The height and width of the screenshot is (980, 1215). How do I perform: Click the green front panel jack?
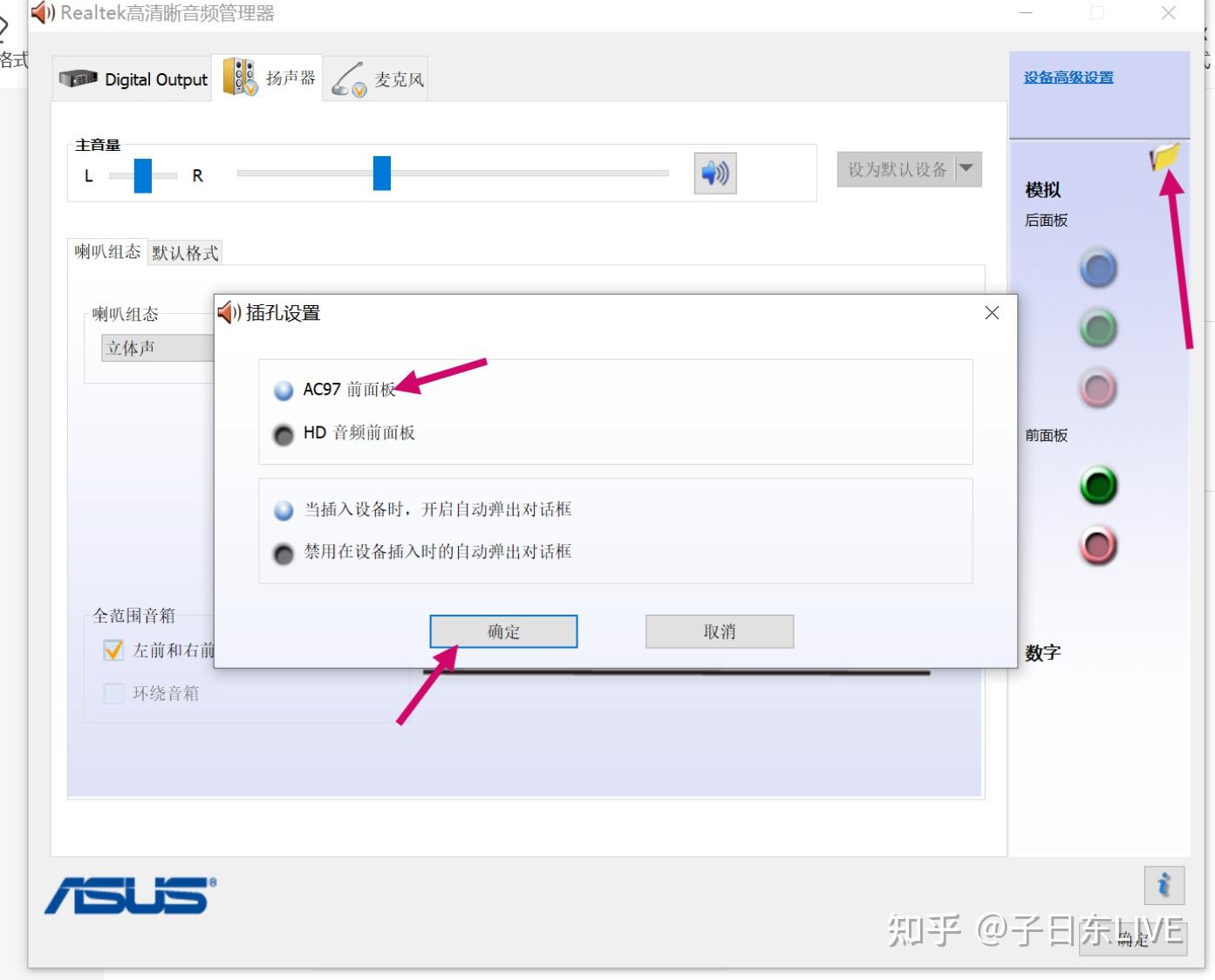click(1098, 486)
